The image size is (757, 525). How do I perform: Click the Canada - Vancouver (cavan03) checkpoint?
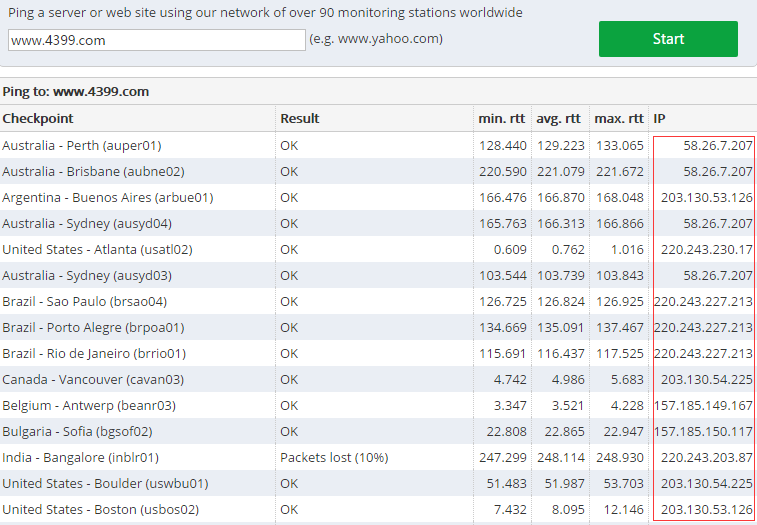point(93,380)
